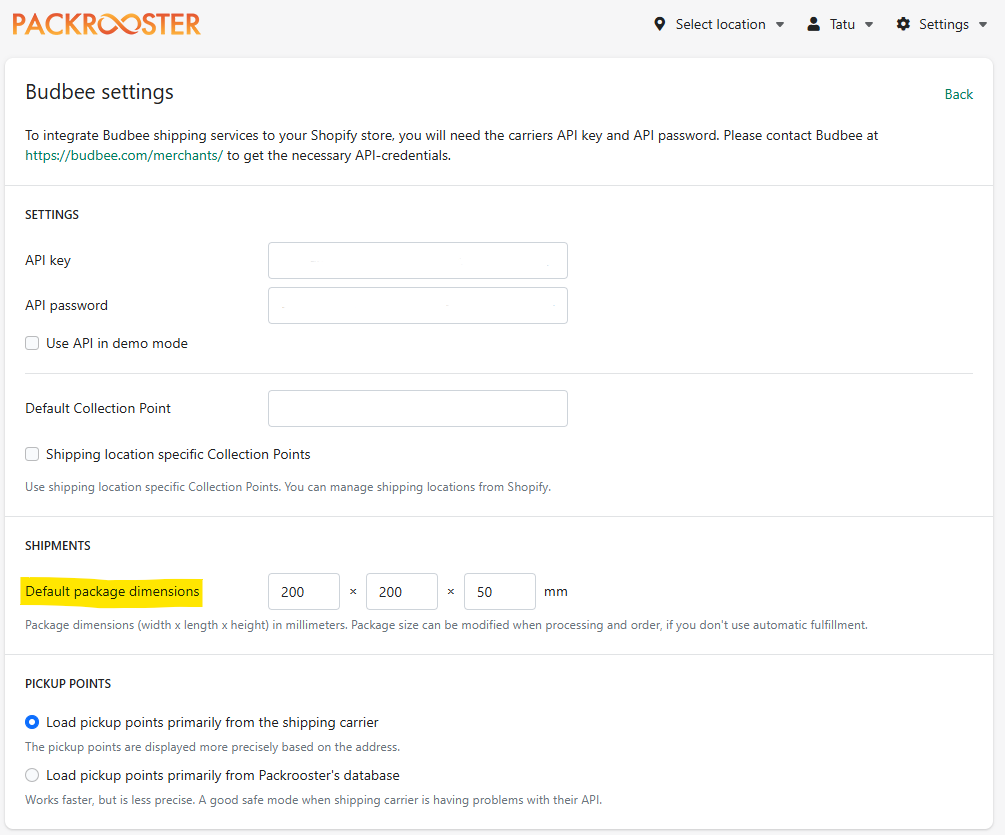Focus the Default Collection Point field
The height and width of the screenshot is (835, 1005).
tap(417, 408)
